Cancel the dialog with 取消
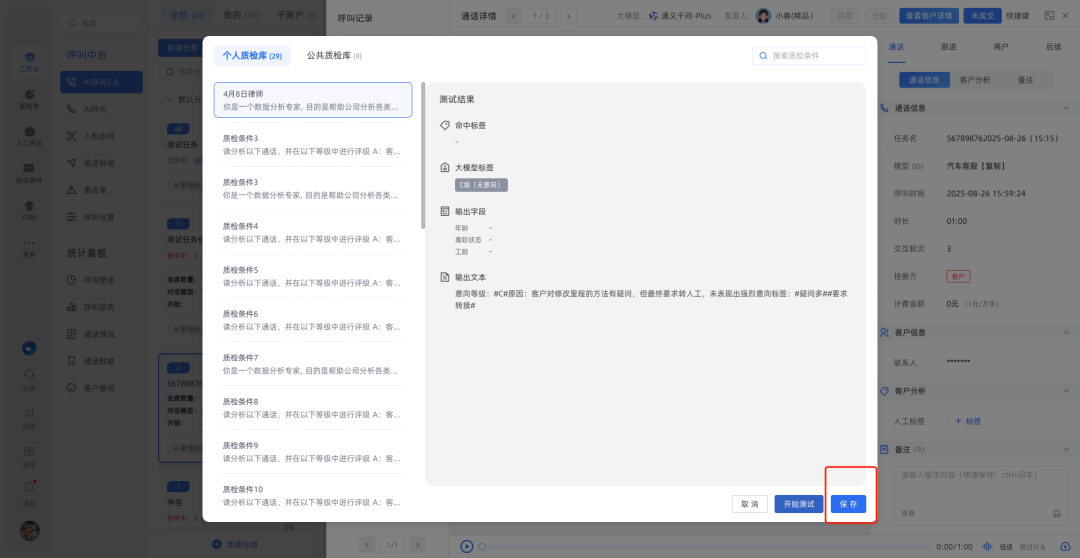The width and height of the screenshot is (1080, 558). point(749,504)
